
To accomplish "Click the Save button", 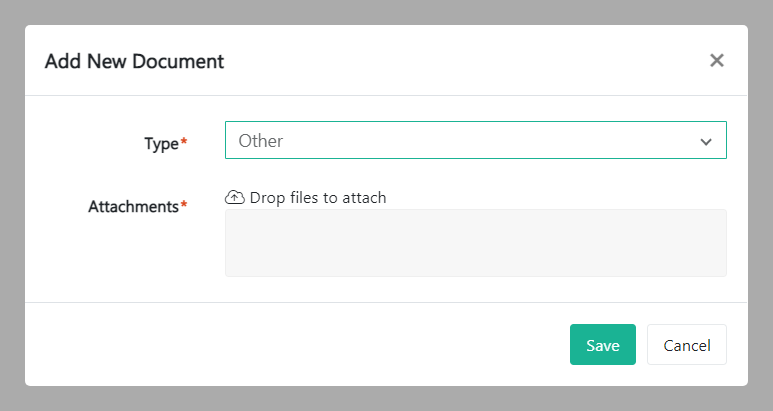I will point(602,345).
